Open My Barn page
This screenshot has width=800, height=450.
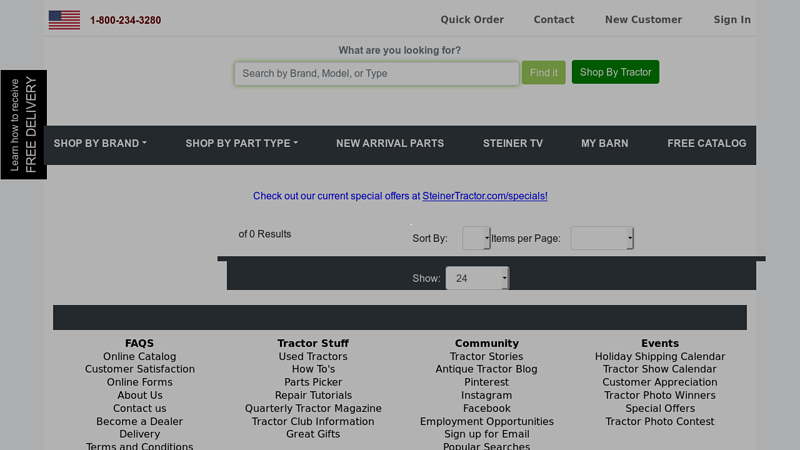point(605,144)
